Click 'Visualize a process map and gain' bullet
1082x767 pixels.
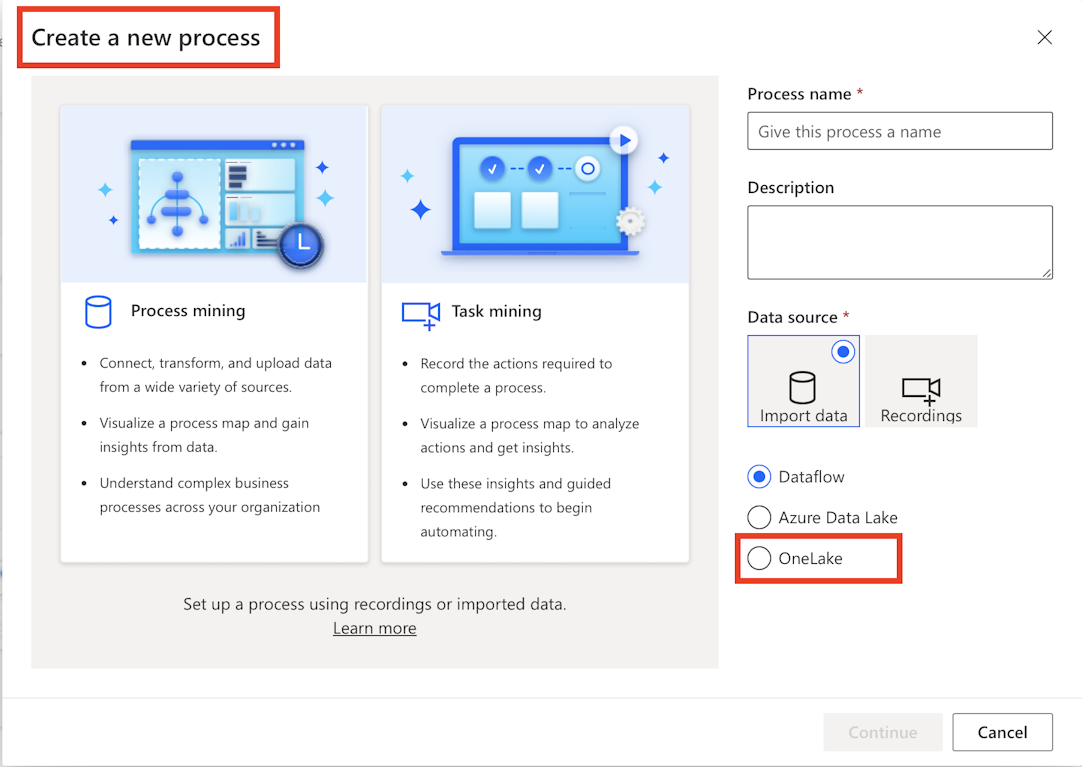click(x=204, y=435)
